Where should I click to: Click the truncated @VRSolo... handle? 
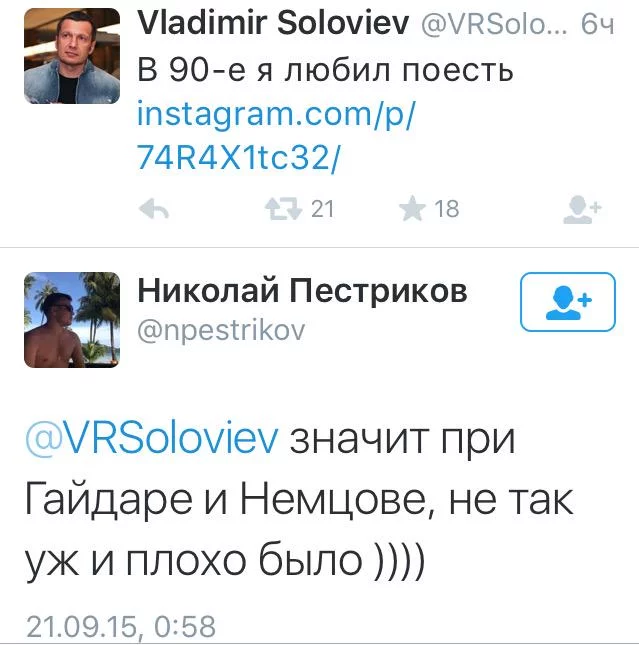pos(494,25)
